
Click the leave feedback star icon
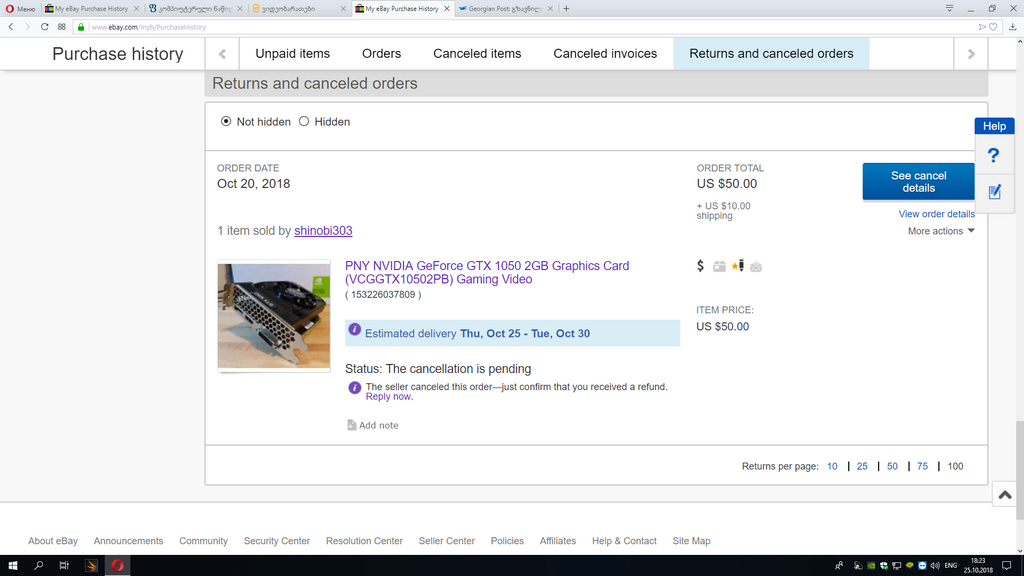[x=738, y=266]
